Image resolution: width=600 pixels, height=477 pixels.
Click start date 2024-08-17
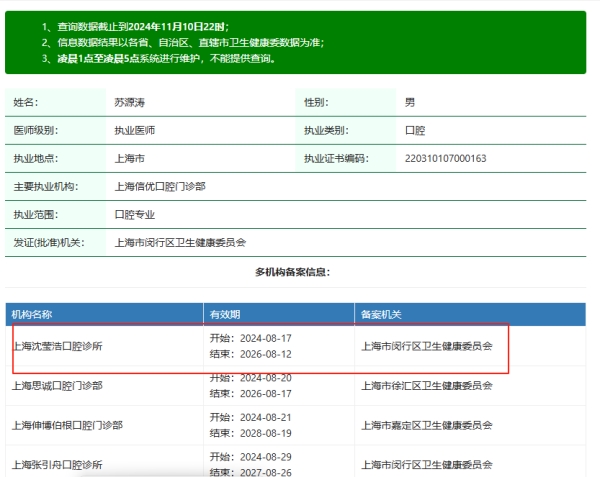point(266,338)
